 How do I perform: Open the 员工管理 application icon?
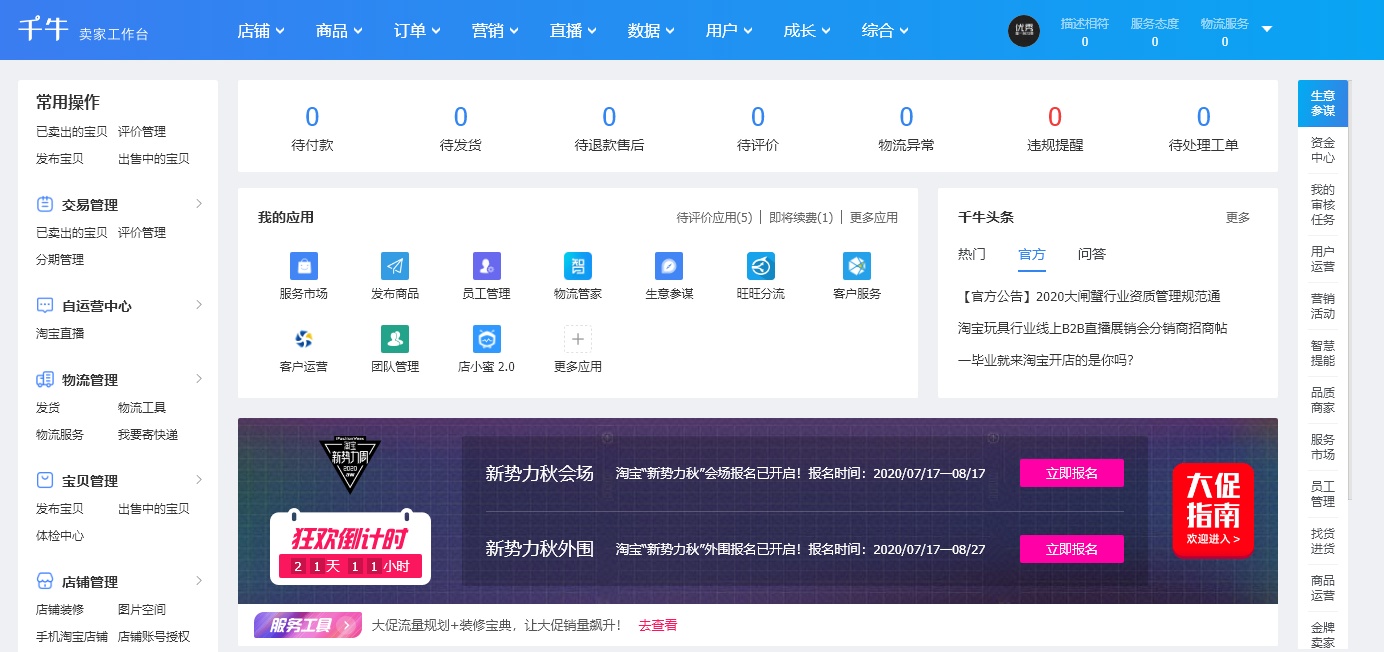pos(486,265)
